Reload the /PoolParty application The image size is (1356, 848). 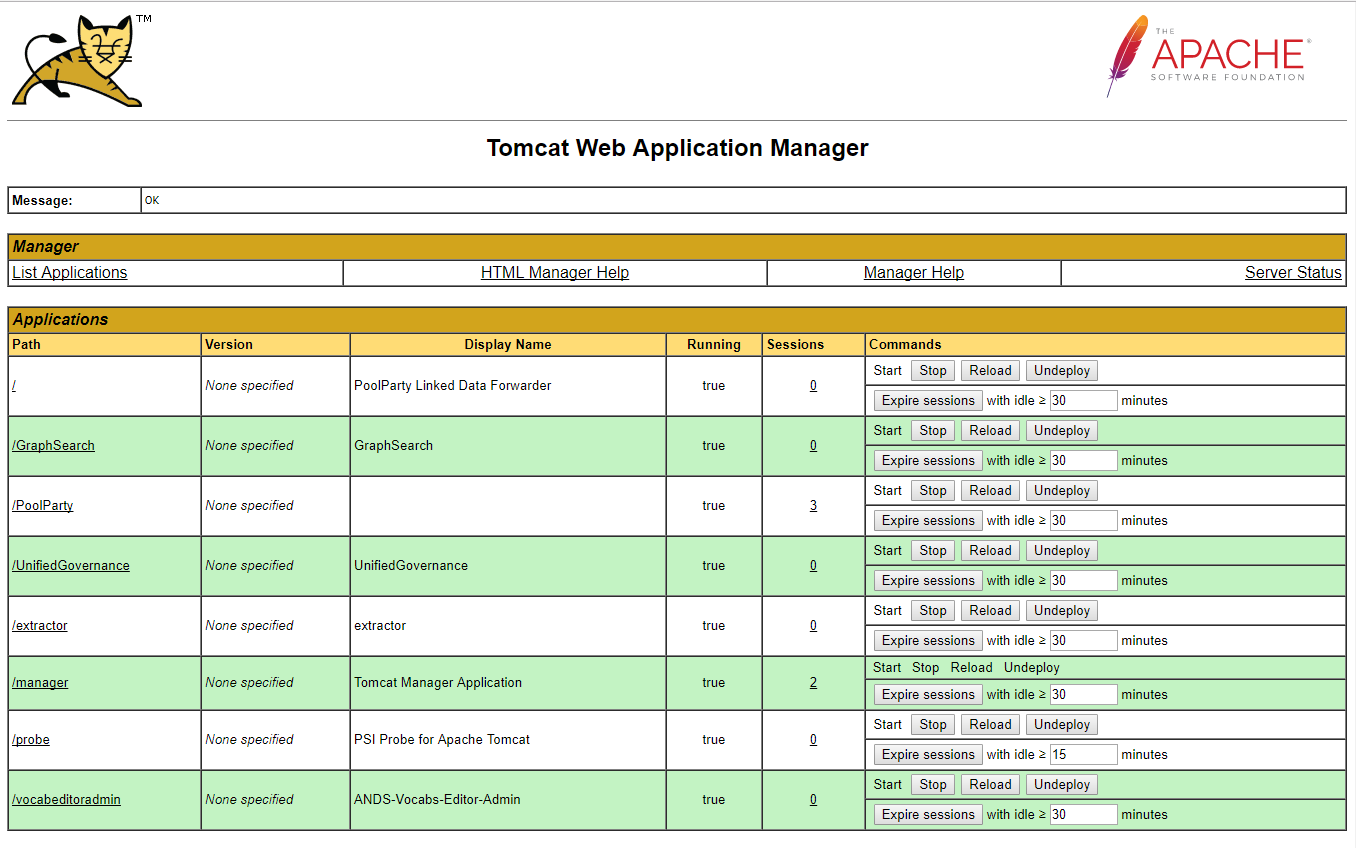click(990, 490)
